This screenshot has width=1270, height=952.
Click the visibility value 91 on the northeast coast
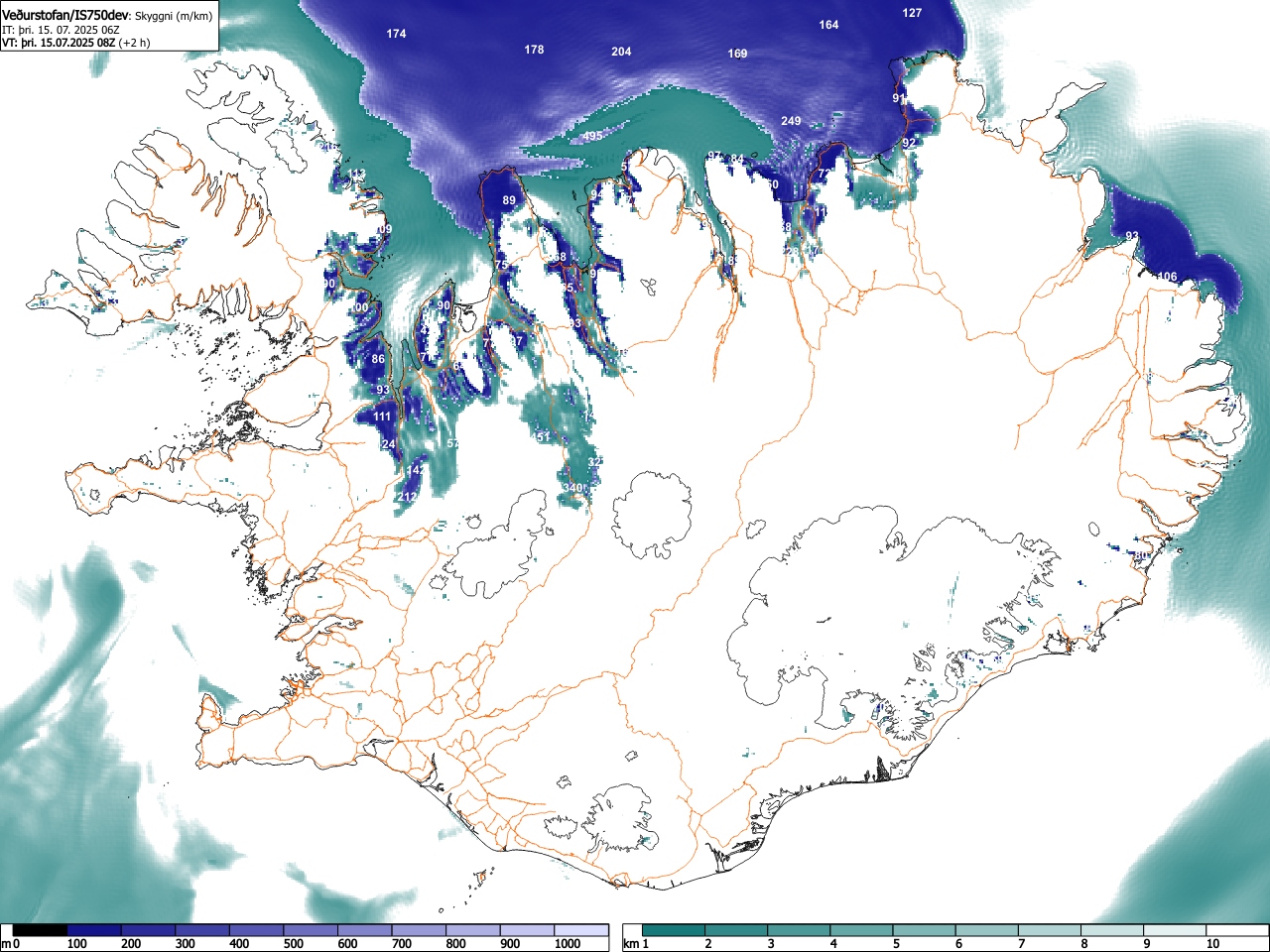tap(899, 98)
